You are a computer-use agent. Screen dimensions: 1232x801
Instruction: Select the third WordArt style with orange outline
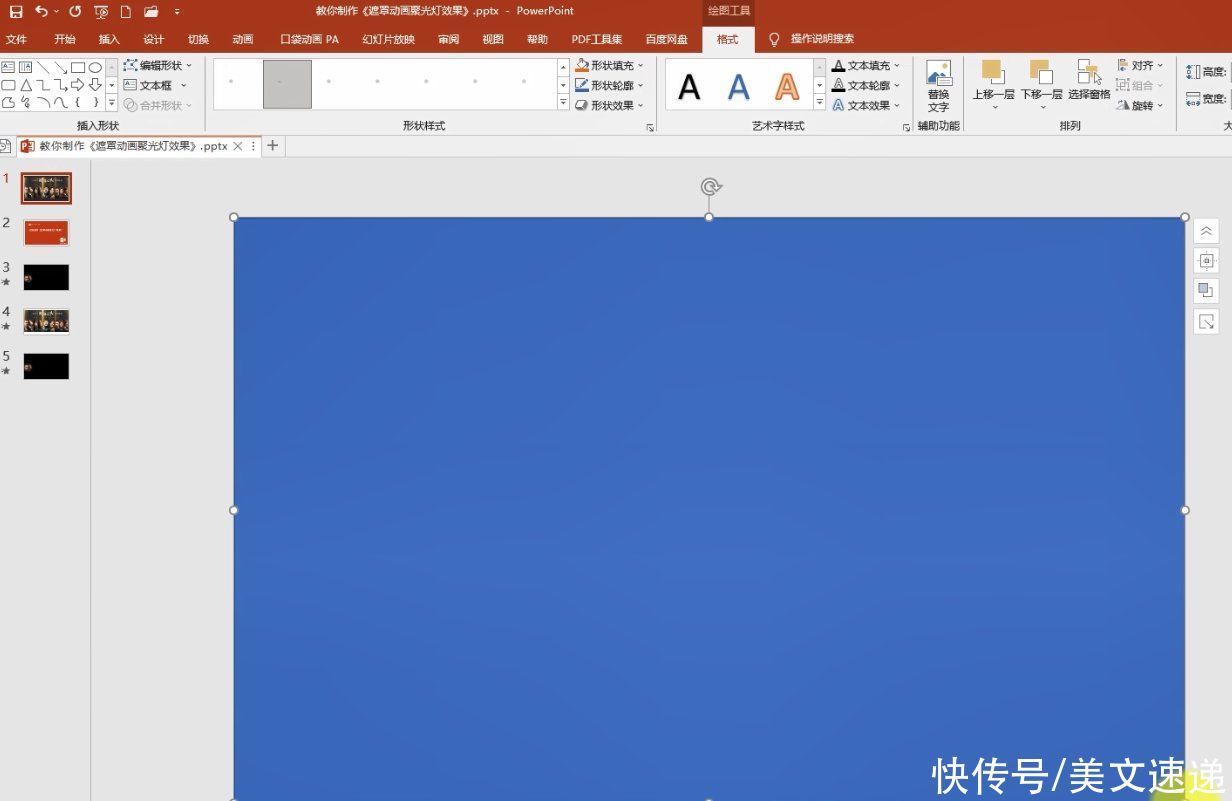click(787, 85)
